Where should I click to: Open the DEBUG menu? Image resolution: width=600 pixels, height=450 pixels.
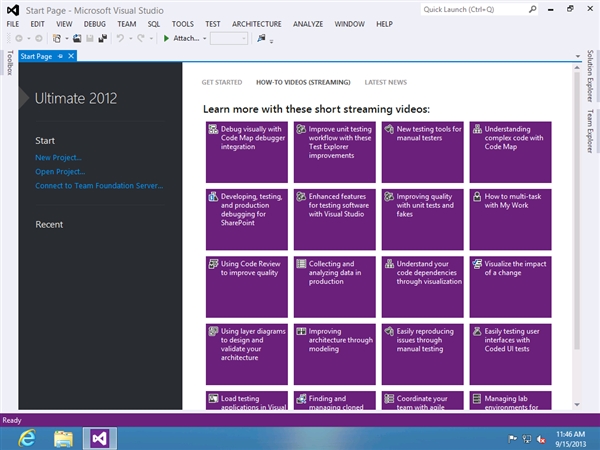95,24
